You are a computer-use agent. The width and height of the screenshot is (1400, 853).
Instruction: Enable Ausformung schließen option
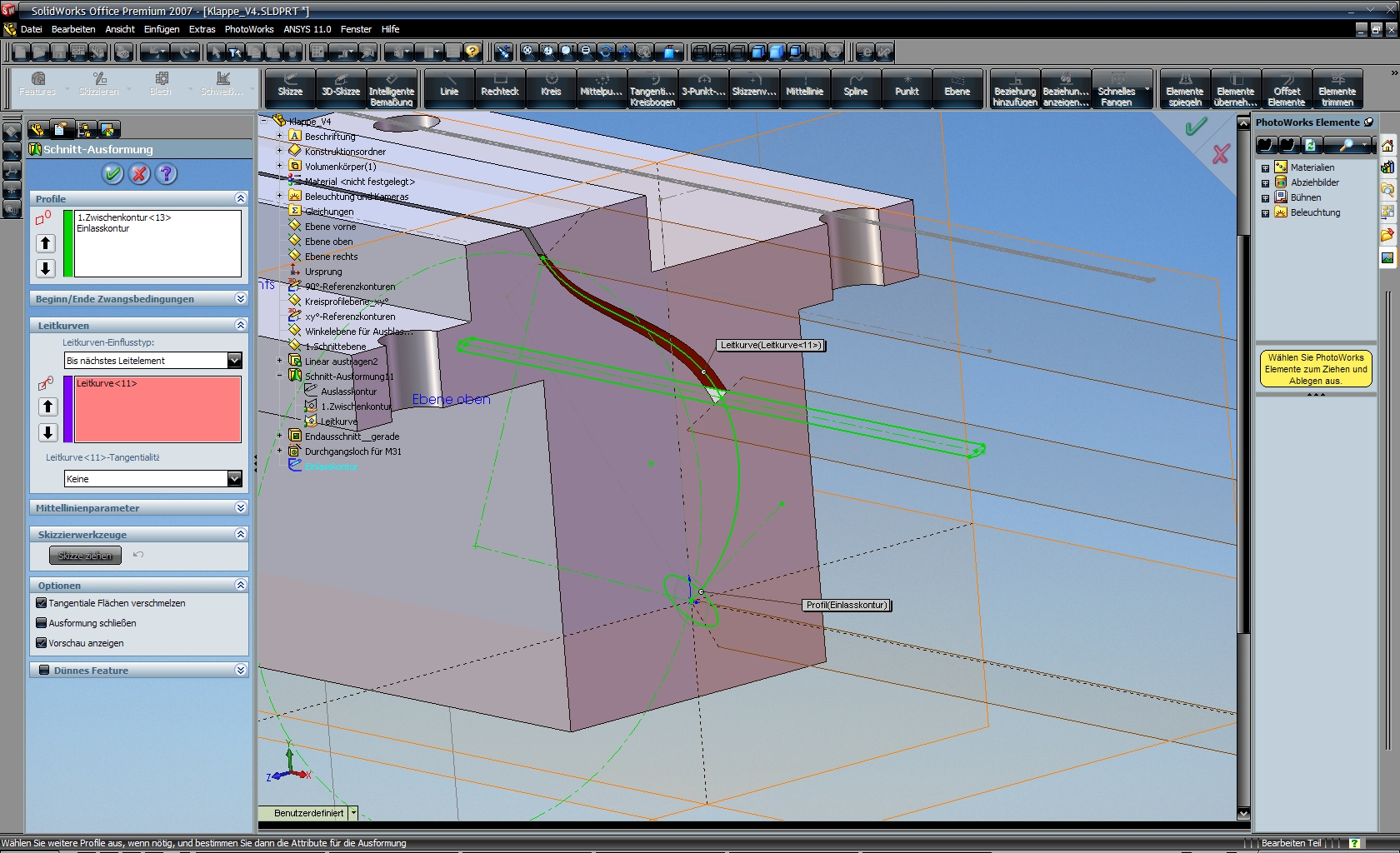[42, 623]
